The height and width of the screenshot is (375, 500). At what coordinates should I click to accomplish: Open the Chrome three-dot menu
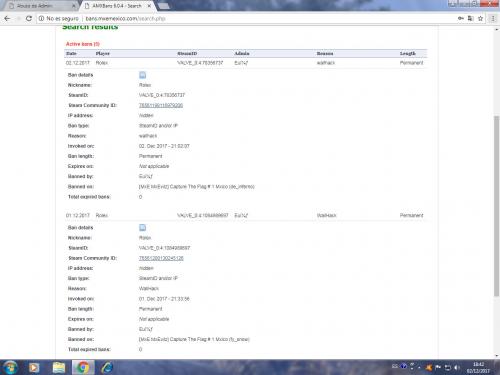tap(493, 18)
